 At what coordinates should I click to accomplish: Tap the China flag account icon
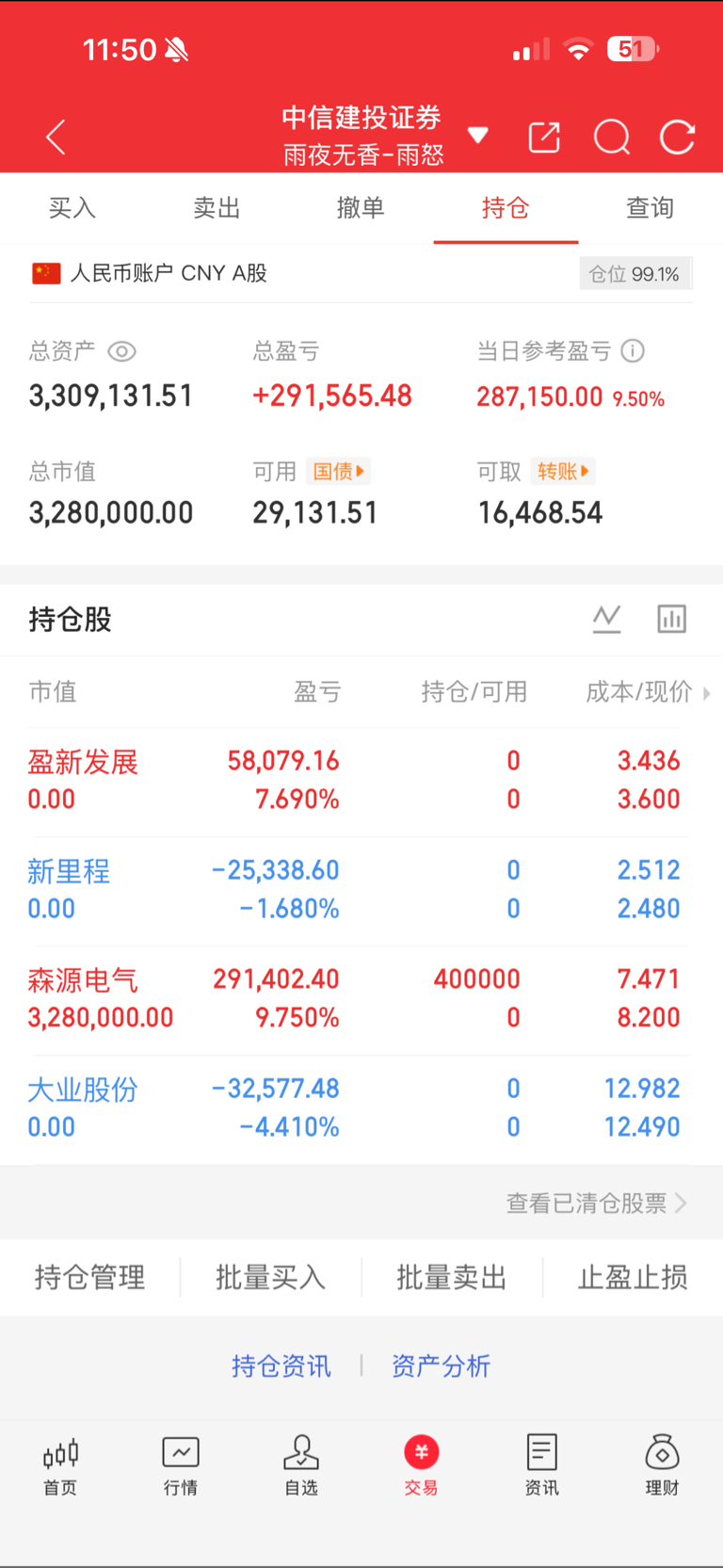tap(46, 274)
